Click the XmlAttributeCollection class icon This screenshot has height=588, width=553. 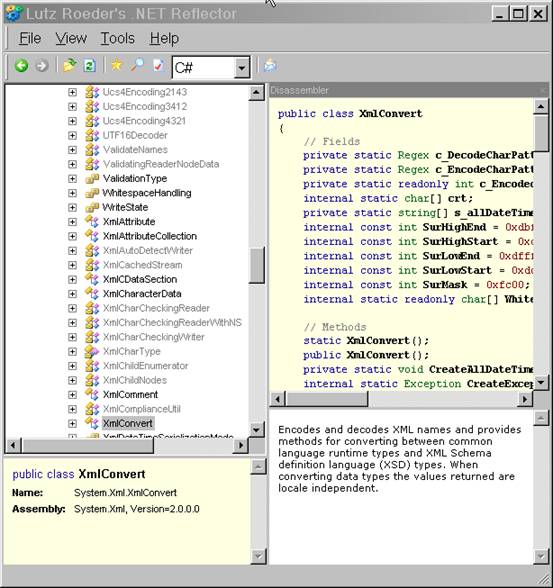click(x=92, y=236)
